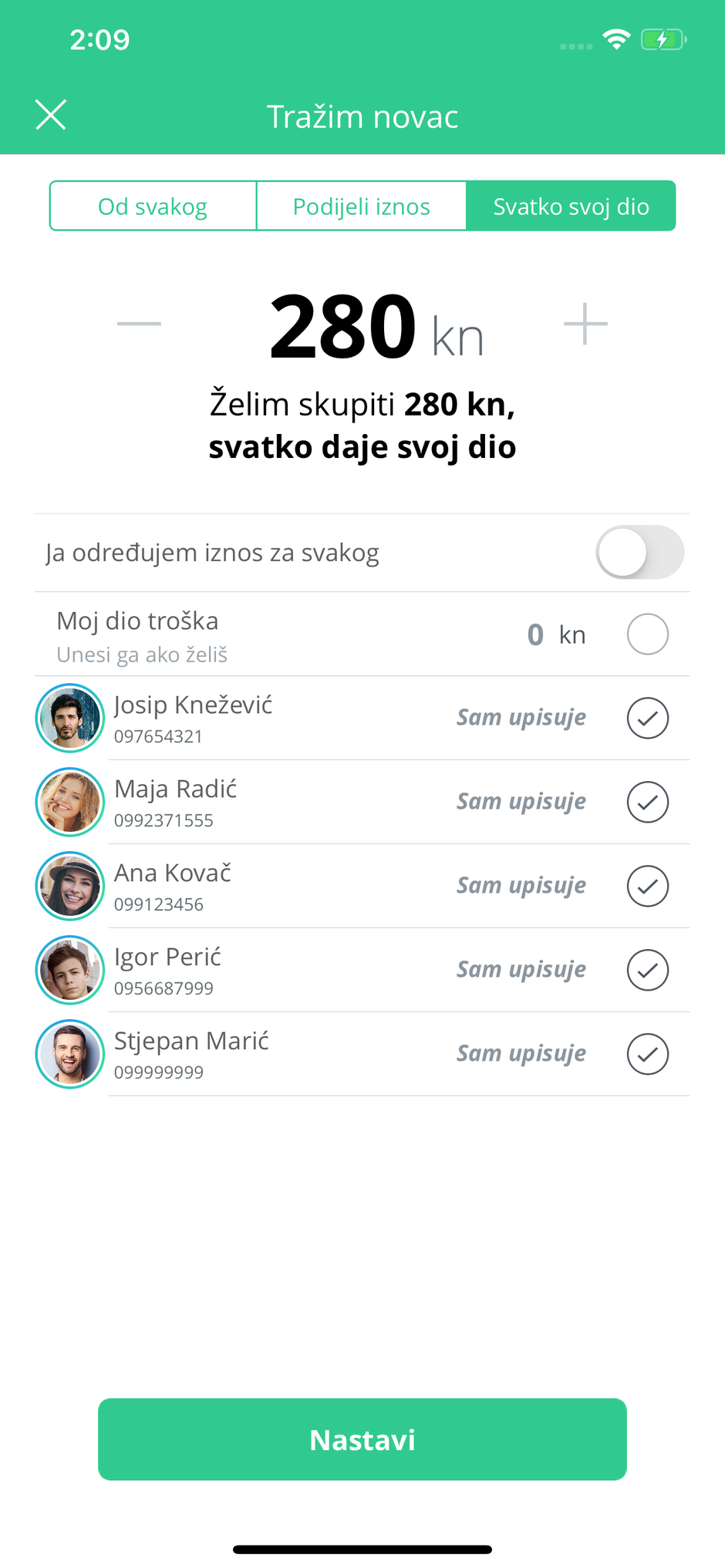Screen dimensions: 725x1568
Task: Decrease amount with the minus icon
Action: 139,324
